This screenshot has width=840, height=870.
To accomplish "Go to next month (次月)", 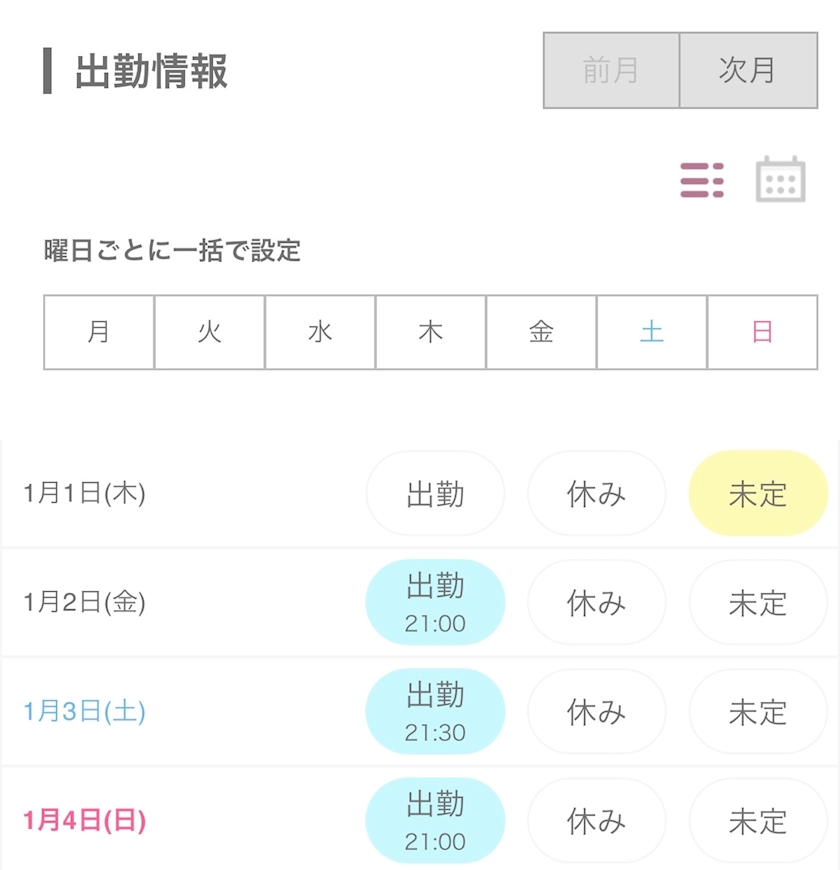I will pyautogui.click(x=747, y=70).
